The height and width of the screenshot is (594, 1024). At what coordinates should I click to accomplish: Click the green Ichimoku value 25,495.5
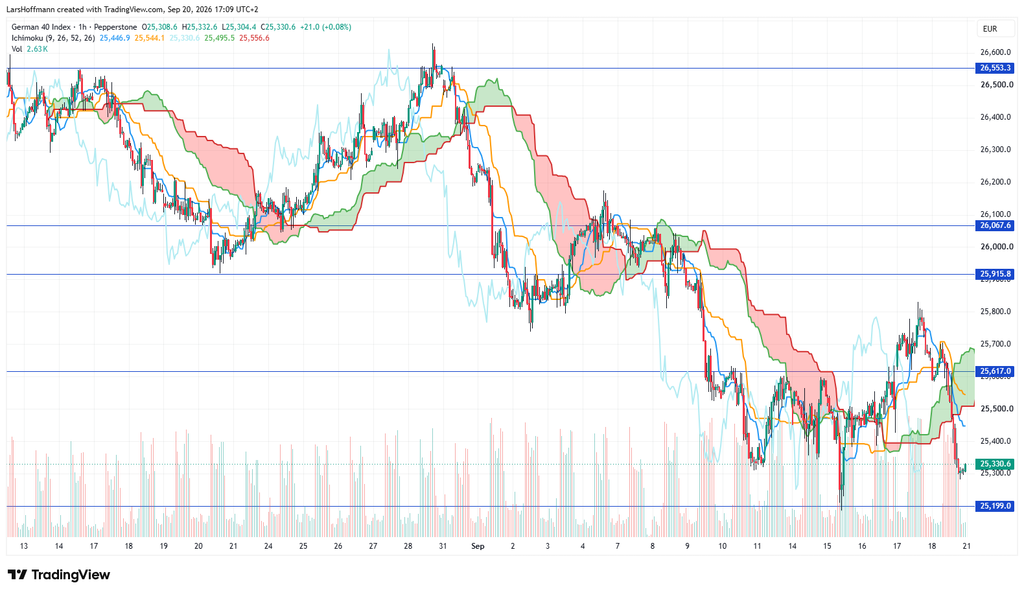coord(219,38)
